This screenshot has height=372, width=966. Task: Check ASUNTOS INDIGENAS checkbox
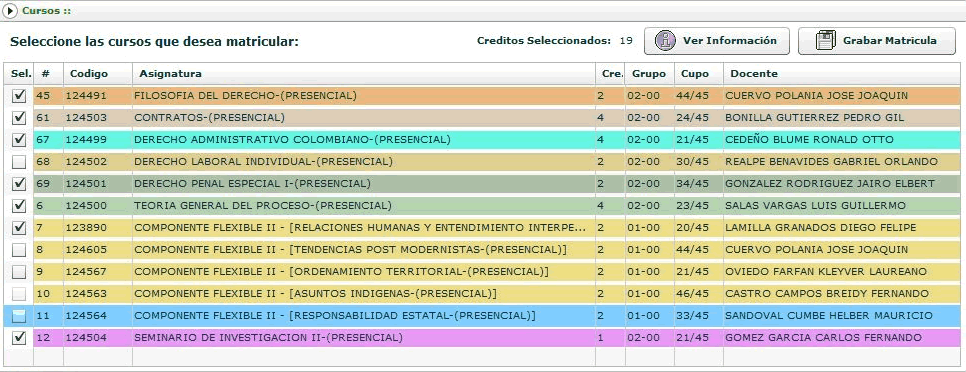point(19,294)
